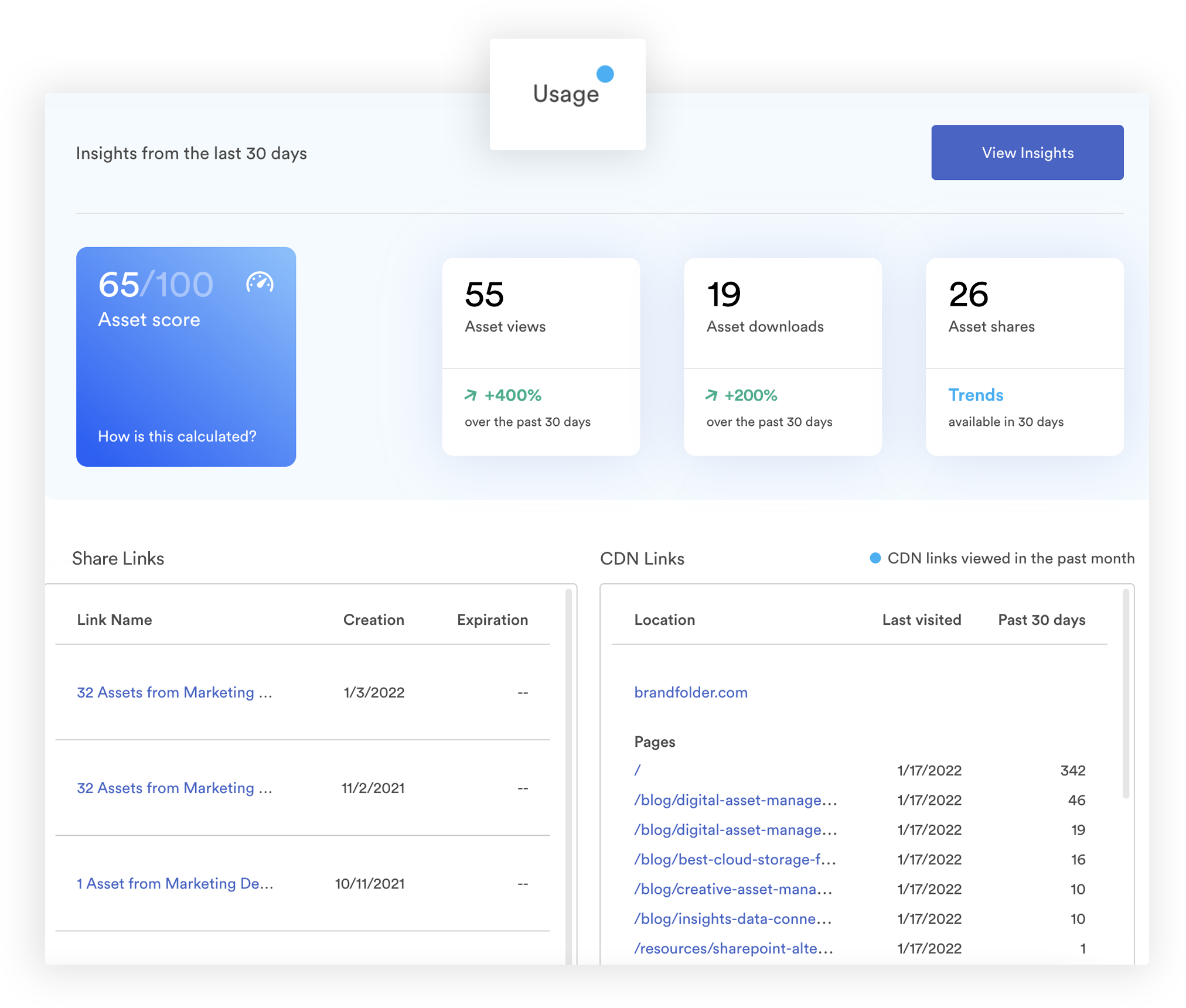The image size is (1186, 1008).
Task: Open share link created 1/3/2022
Action: [x=175, y=692]
